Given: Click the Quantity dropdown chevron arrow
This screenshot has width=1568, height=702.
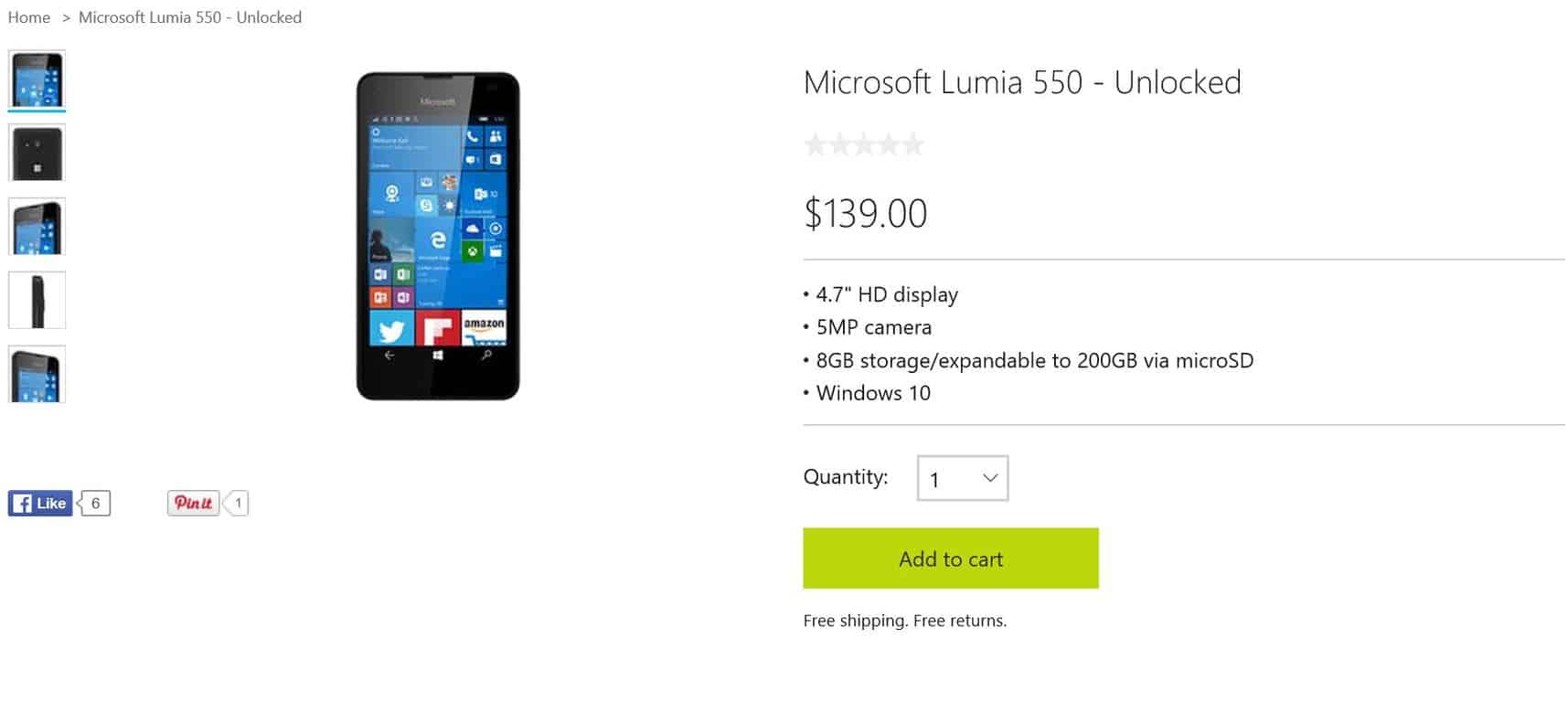Looking at the screenshot, I should pyautogui.click(x=988, y=477).
